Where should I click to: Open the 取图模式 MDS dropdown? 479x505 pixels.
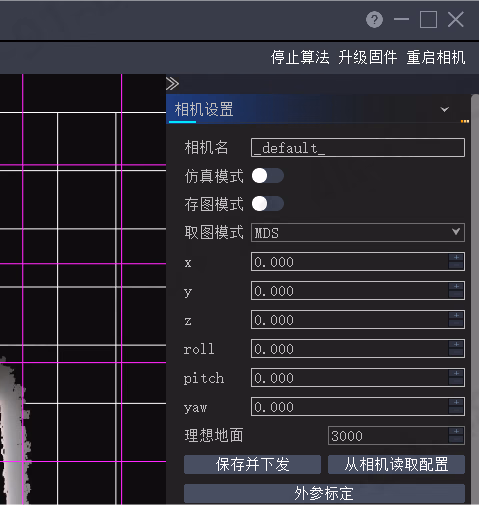pyautogui.click(x=358, y=232)
